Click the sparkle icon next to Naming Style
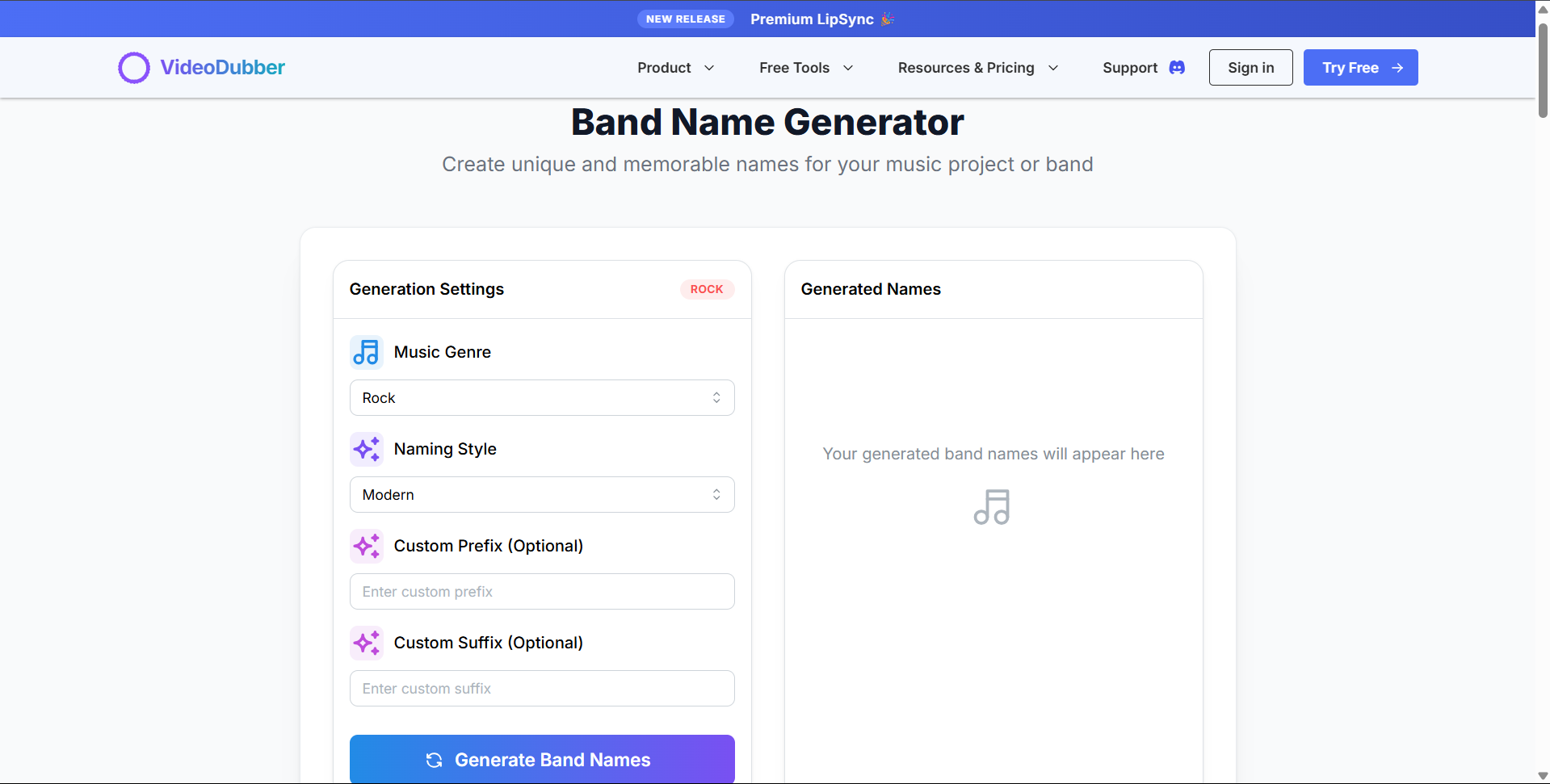 (366, 449)
